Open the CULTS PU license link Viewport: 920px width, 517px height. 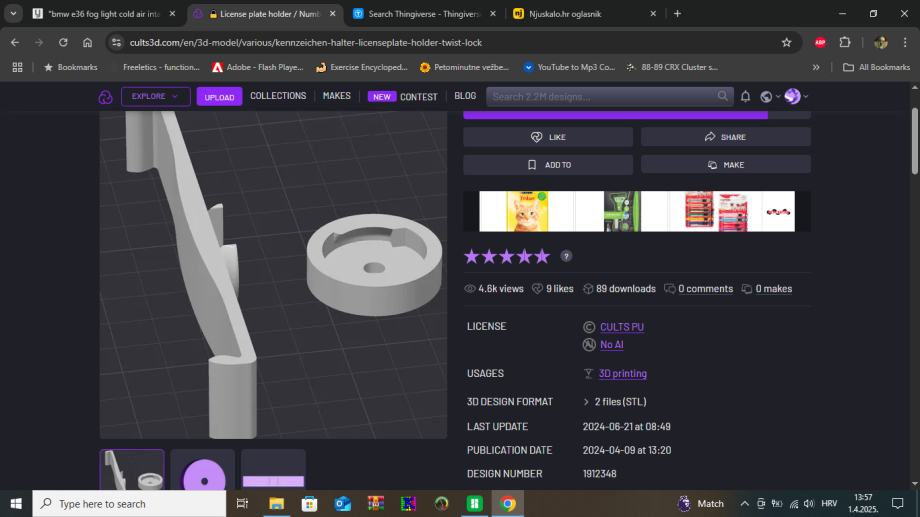point(621,327)
